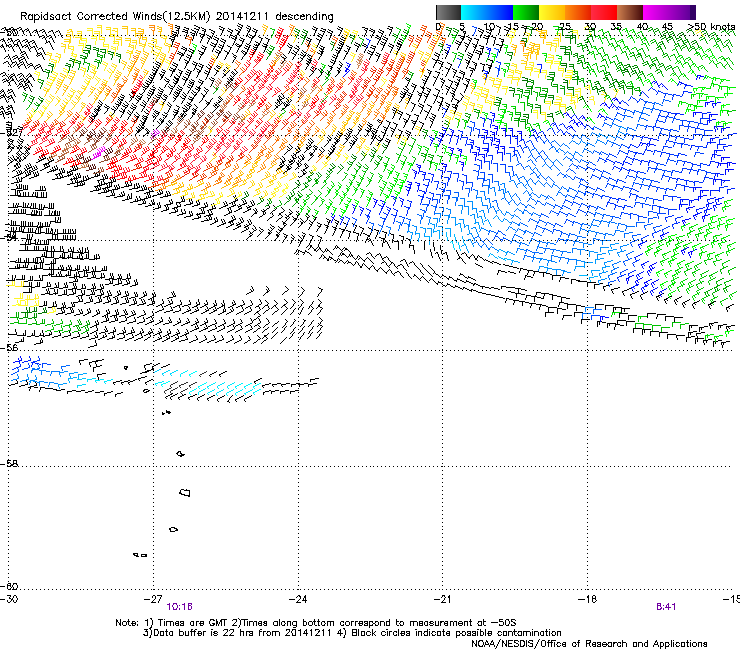Click the '-56' latitude axis label
Viewport: 740px width, 650px height.
pyautogui.click(x=10, y=348)
